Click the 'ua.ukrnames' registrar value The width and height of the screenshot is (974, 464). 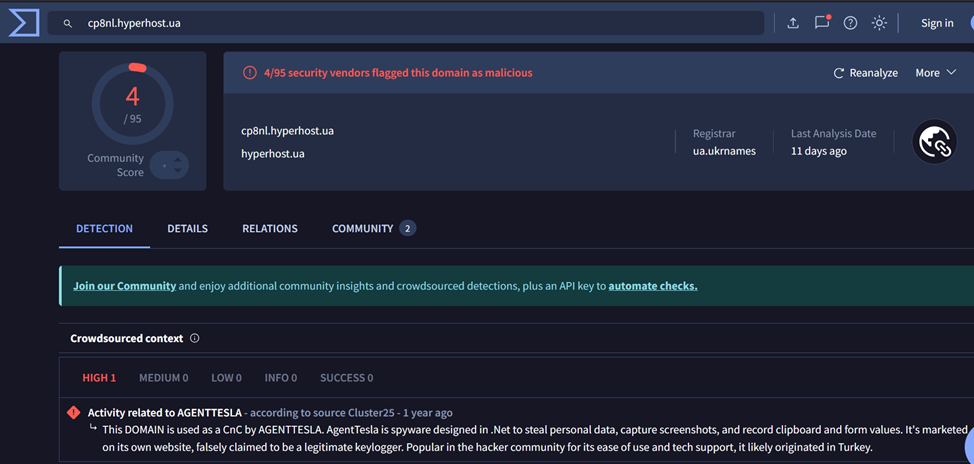(x=724, y=151)
